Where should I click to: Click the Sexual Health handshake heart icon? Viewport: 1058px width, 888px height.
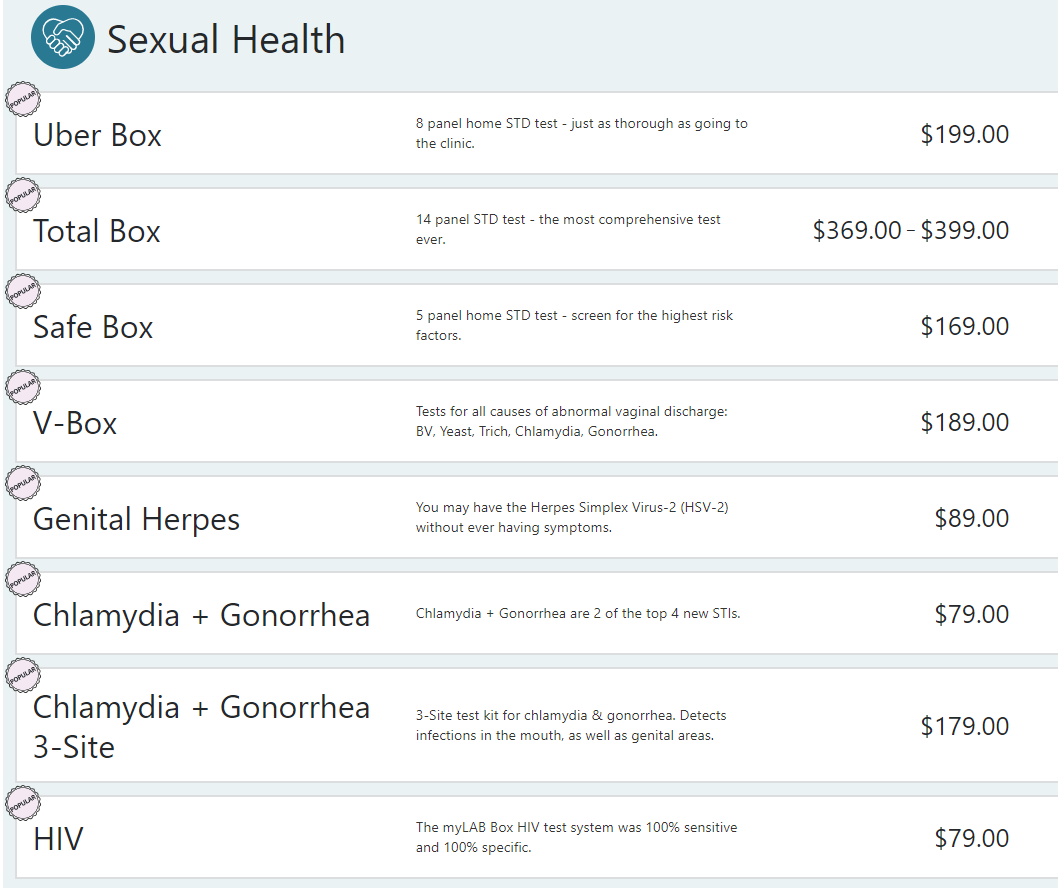click(x=63, y=38)
